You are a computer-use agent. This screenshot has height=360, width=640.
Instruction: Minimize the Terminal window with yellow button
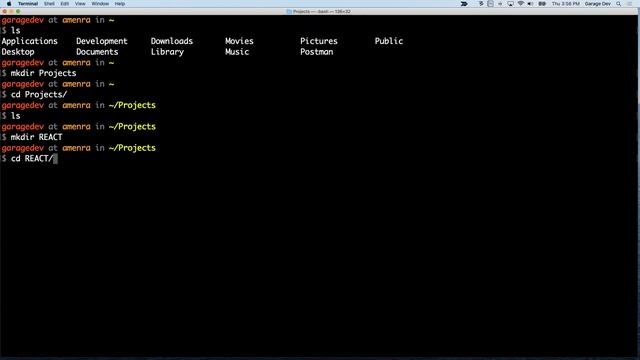pos(11,11)
